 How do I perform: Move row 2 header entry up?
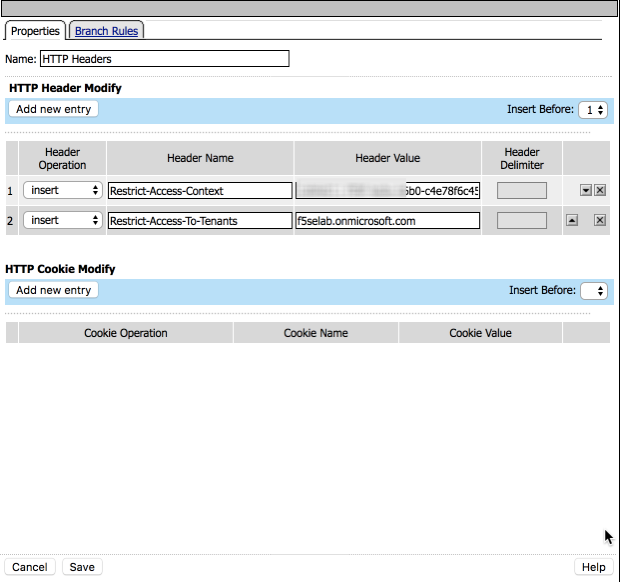pos(572,221)
